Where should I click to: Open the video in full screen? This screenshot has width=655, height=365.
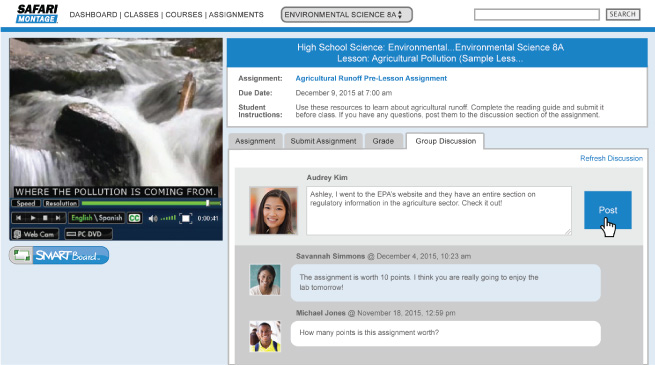185,218
